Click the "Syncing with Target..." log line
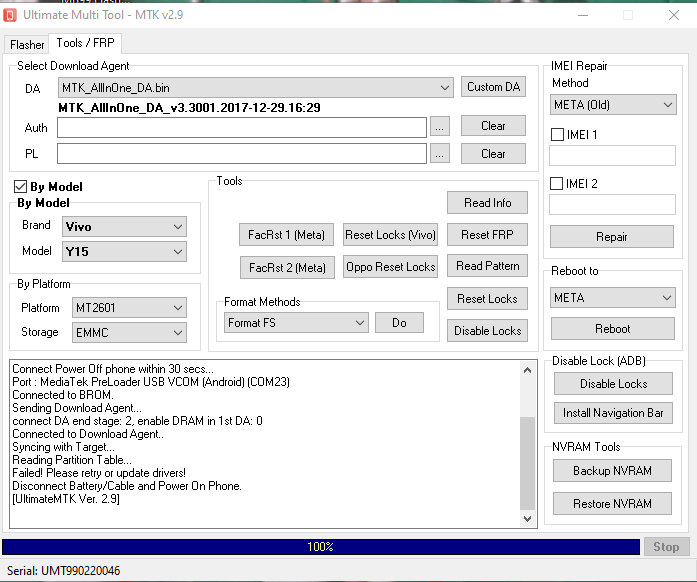 coord(63,447)
